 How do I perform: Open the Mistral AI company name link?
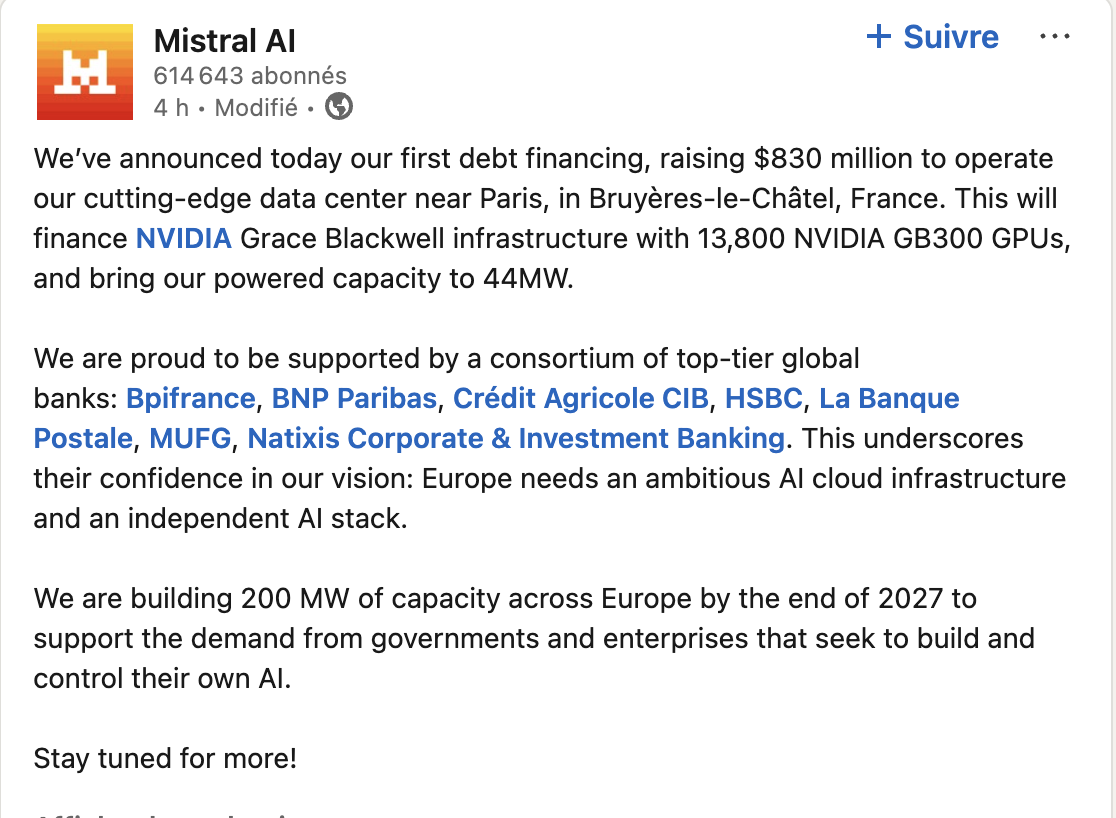tap(224, 41)
